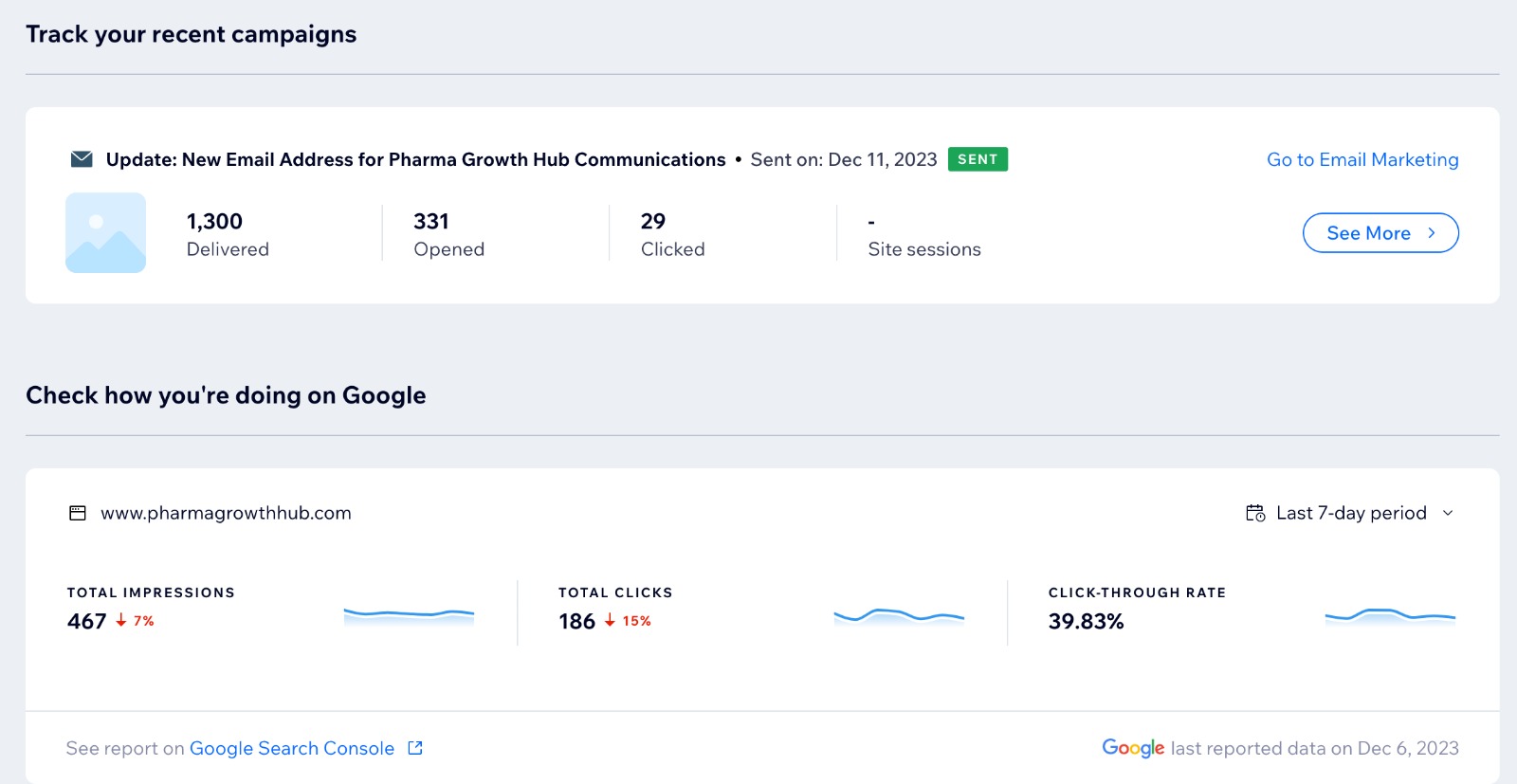The width and height of the screenshot is (1517, 784).
Task: Select the 1,300 Delivered statistic
Action: 228,234
